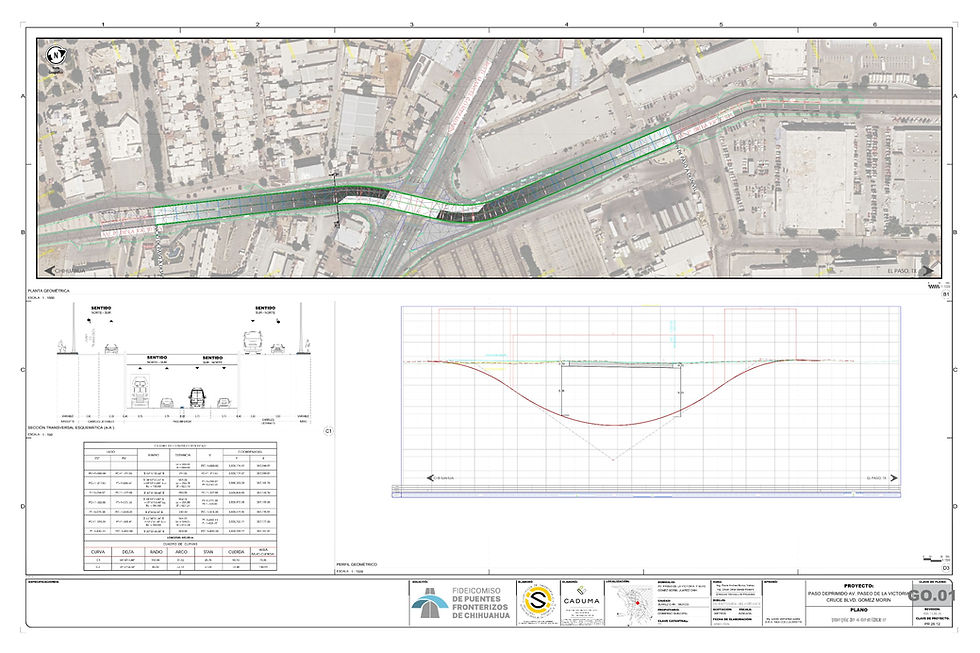The image size is (980, 653).
Task: Click the PROYECTO: heading
Action: [858, 586]
